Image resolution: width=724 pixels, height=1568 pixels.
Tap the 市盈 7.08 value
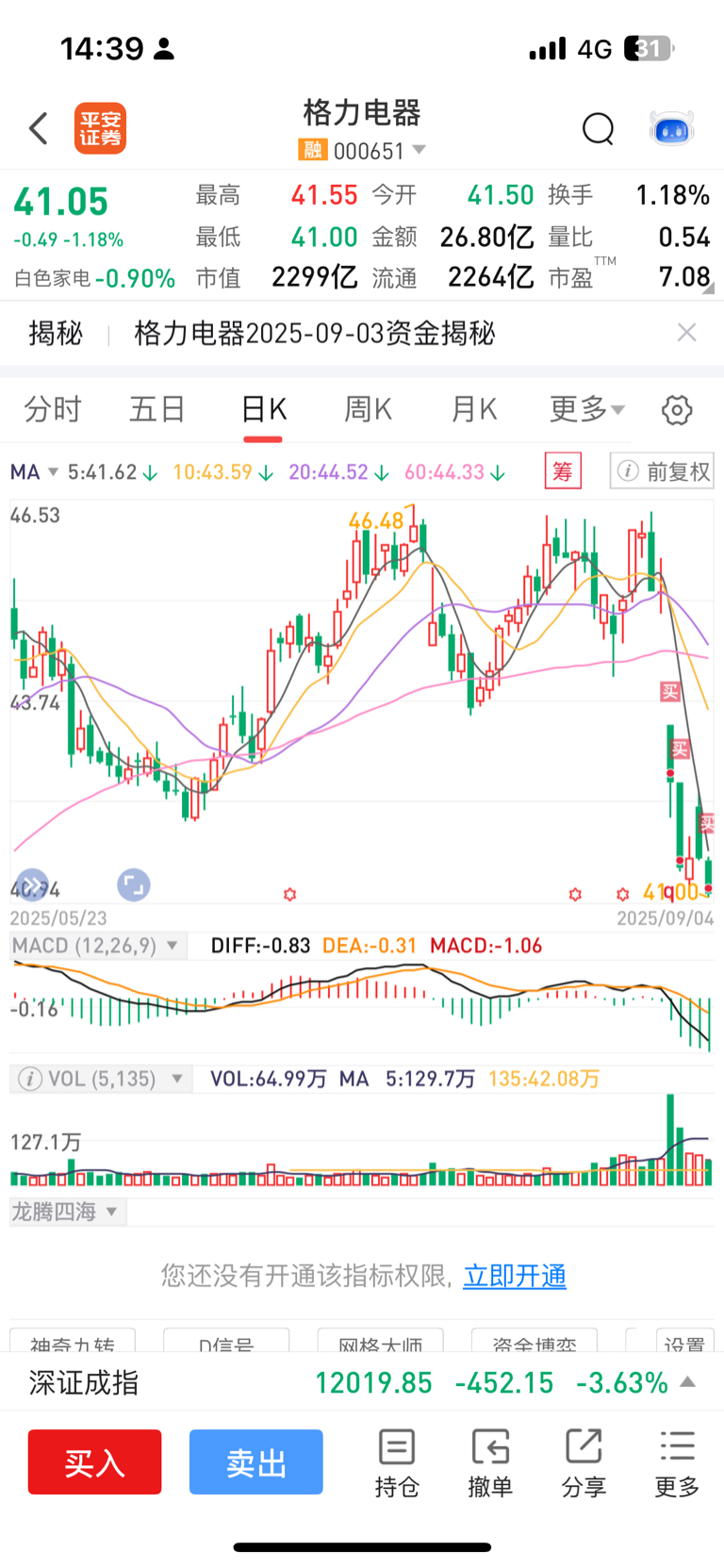click(684, 276)
